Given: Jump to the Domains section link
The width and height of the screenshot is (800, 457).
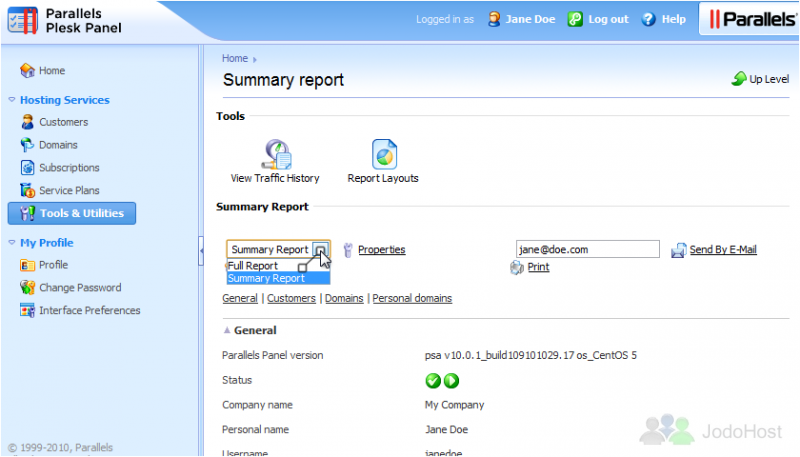Looking at the screenshot, I should coord(344,298).
